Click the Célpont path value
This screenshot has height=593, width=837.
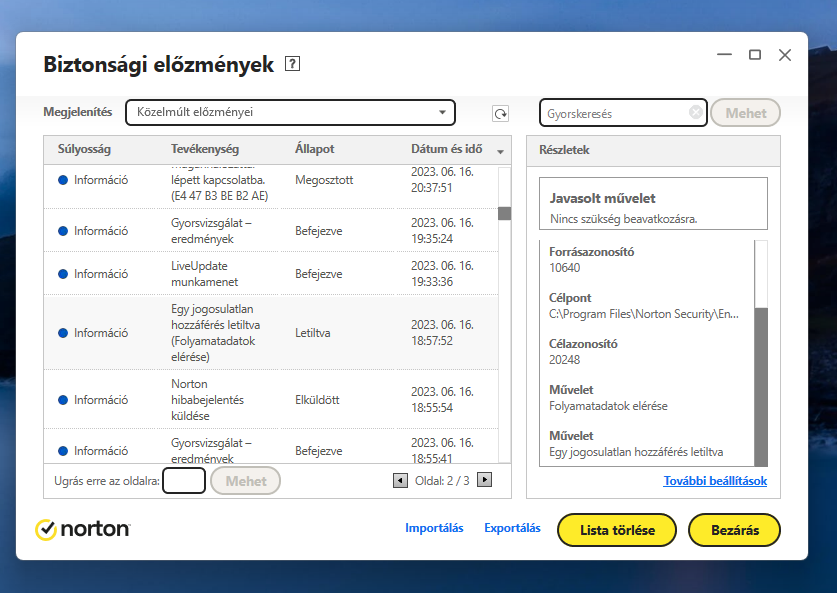(x=644, y=314)
